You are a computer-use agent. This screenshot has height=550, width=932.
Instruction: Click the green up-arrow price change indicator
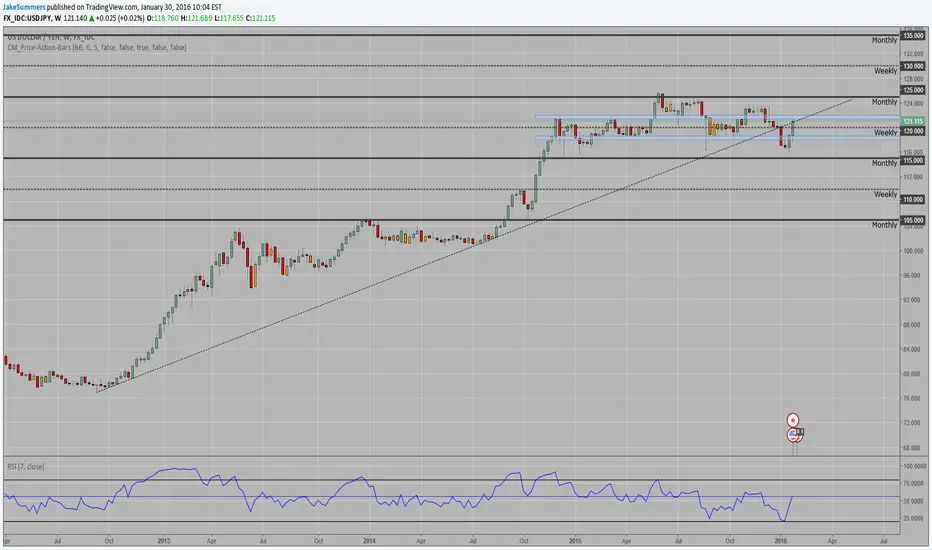click(92, 18)
